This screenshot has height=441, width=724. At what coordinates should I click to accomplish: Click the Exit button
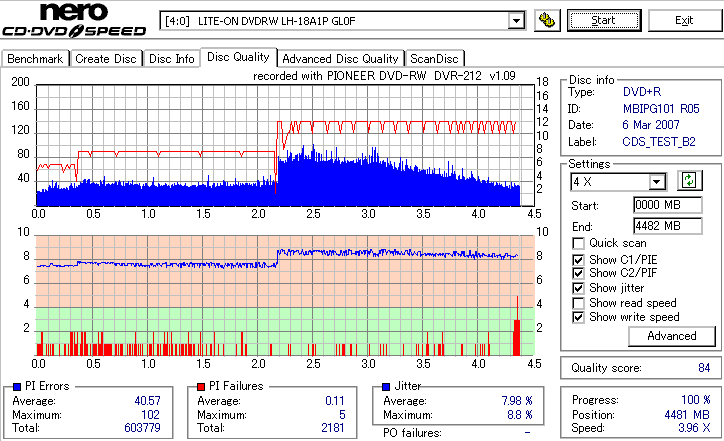coord(684,21)
